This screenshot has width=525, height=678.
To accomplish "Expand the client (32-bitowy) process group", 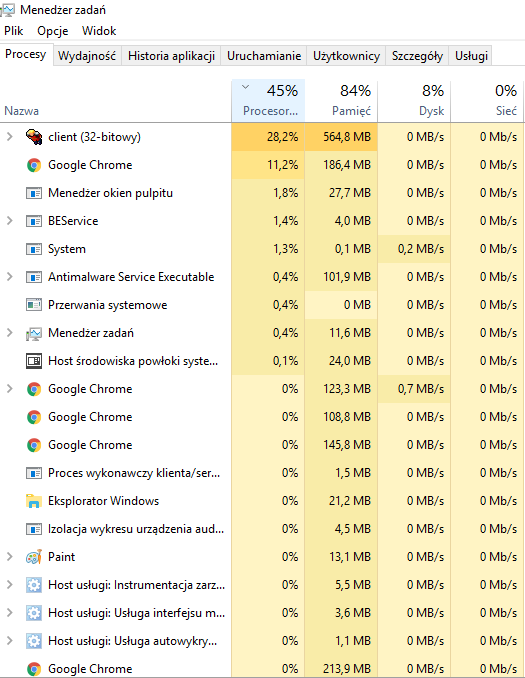I will coord(10,137).
